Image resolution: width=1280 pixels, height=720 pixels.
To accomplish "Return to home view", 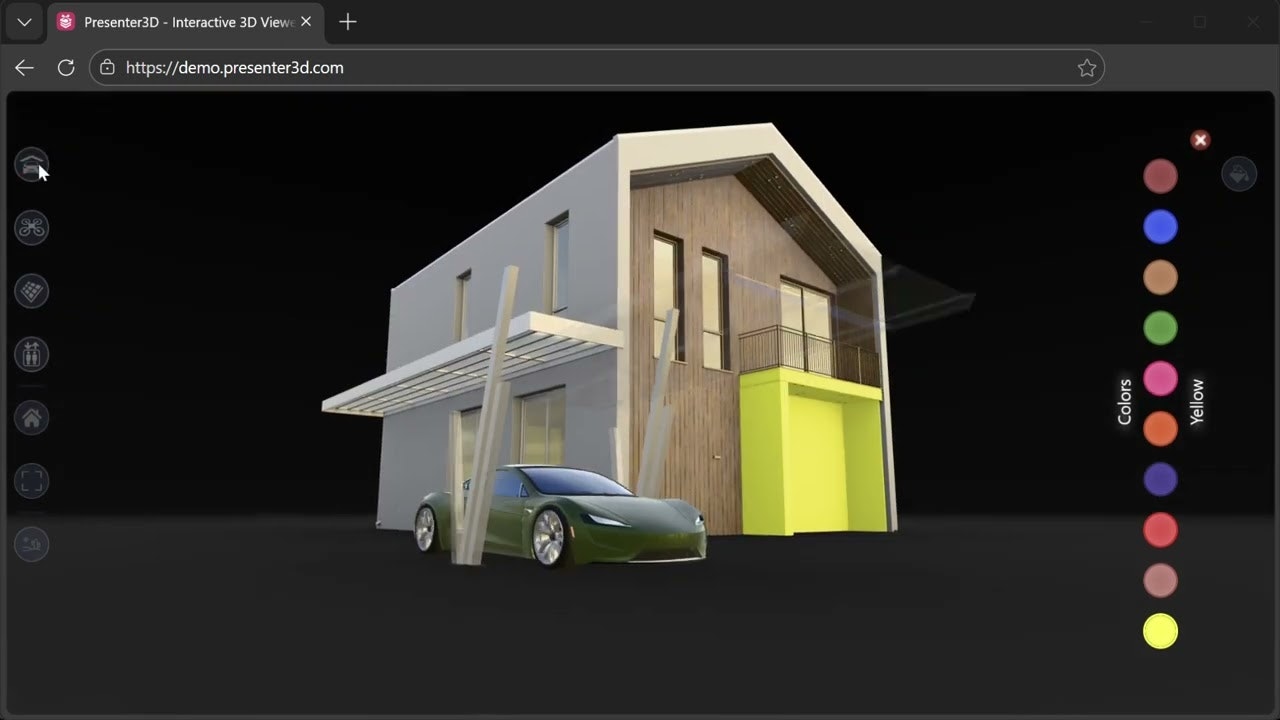I will (31, 417).
